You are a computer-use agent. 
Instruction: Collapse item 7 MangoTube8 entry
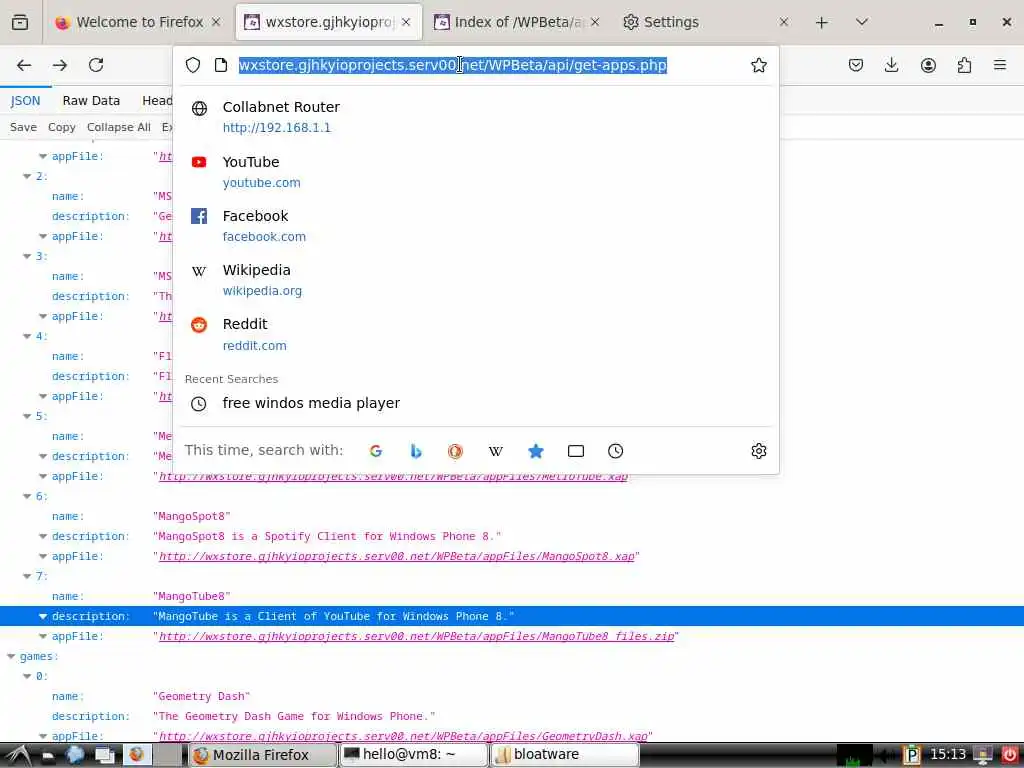pyautogui.click(x=27, y=576)
